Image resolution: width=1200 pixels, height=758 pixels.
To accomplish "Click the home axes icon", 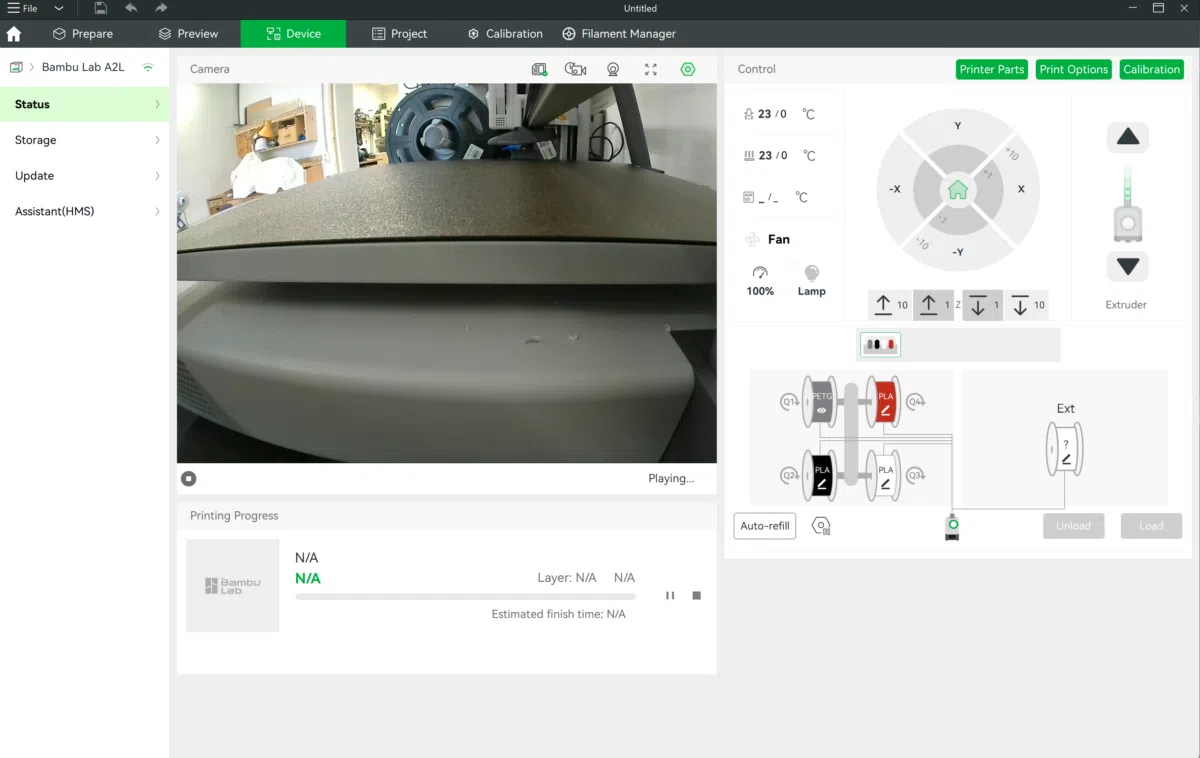I will coord(958,189).
